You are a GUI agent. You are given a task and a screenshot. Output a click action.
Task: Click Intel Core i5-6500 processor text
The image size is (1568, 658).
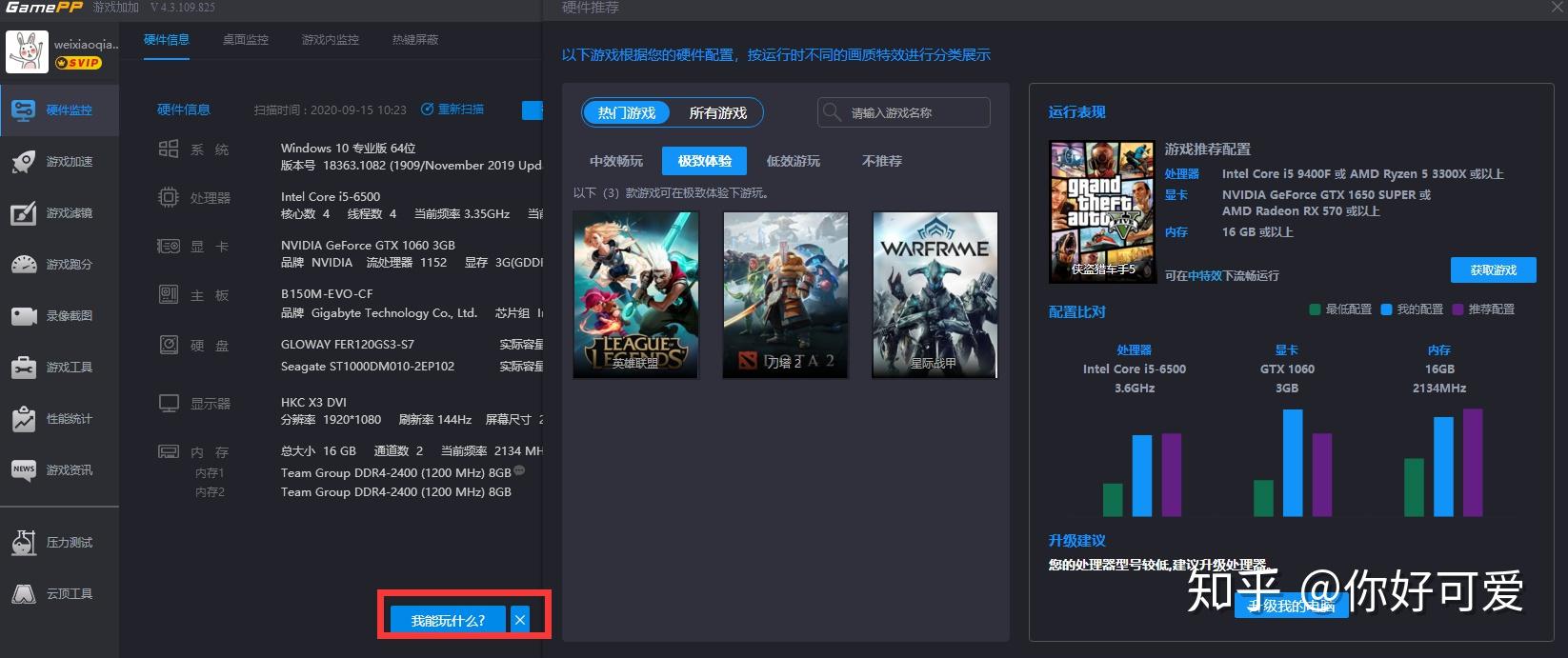pos(331,196)
